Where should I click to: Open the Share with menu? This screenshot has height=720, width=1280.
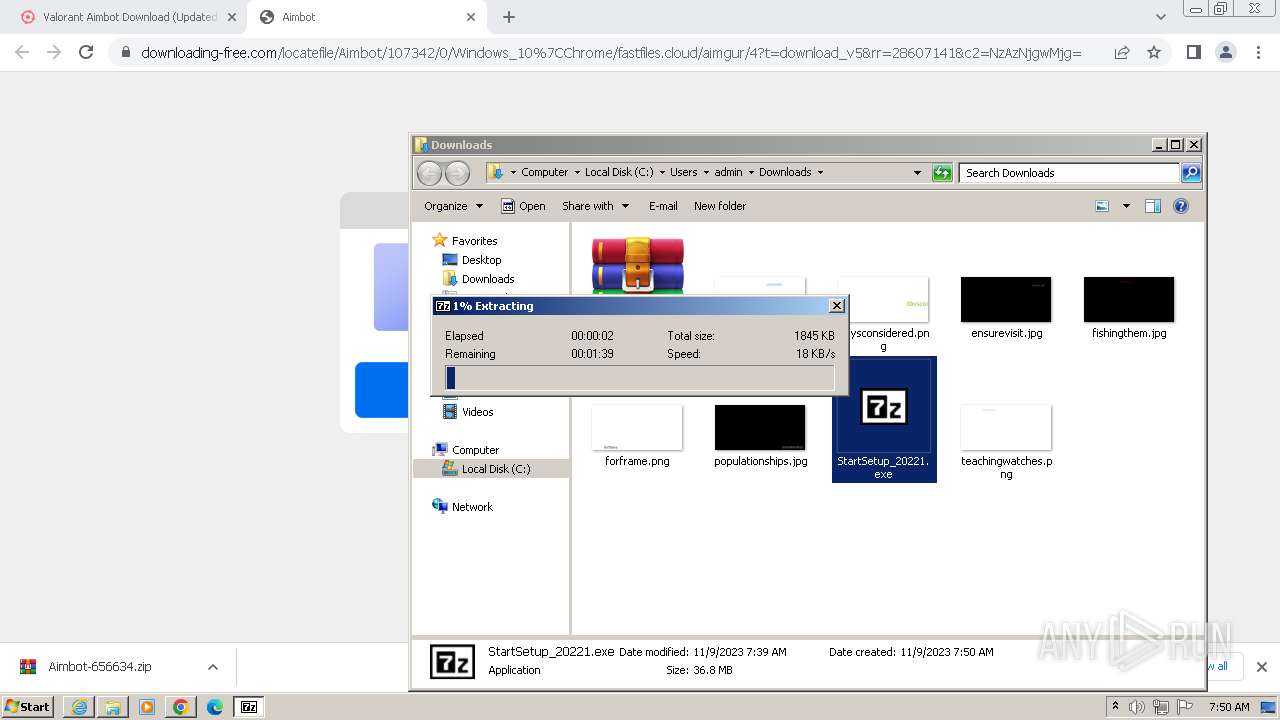[595, 206]
